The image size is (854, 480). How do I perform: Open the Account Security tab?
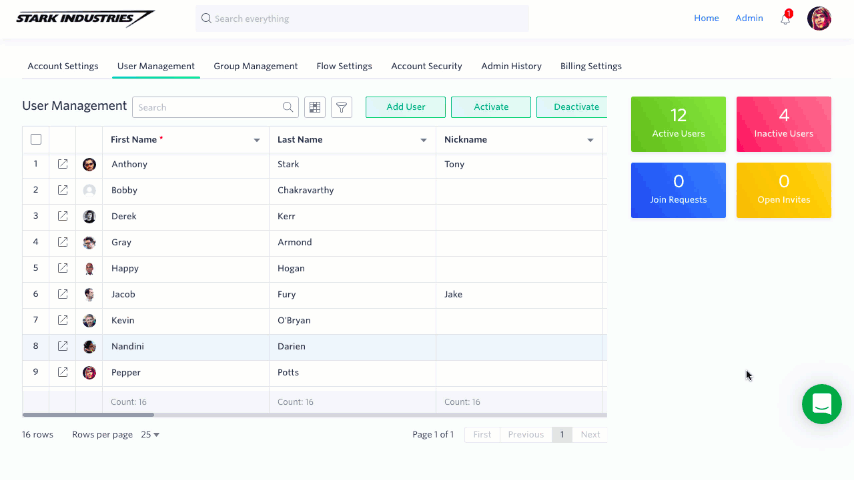pyautogui.click(x=426, y=66)
